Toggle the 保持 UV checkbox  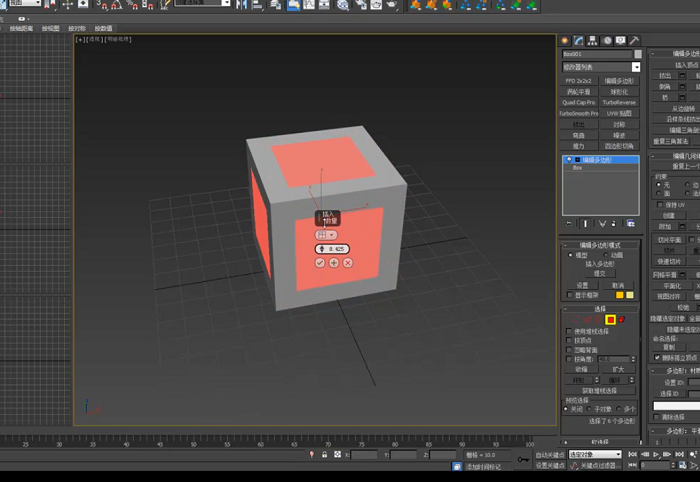pos(660,205)
